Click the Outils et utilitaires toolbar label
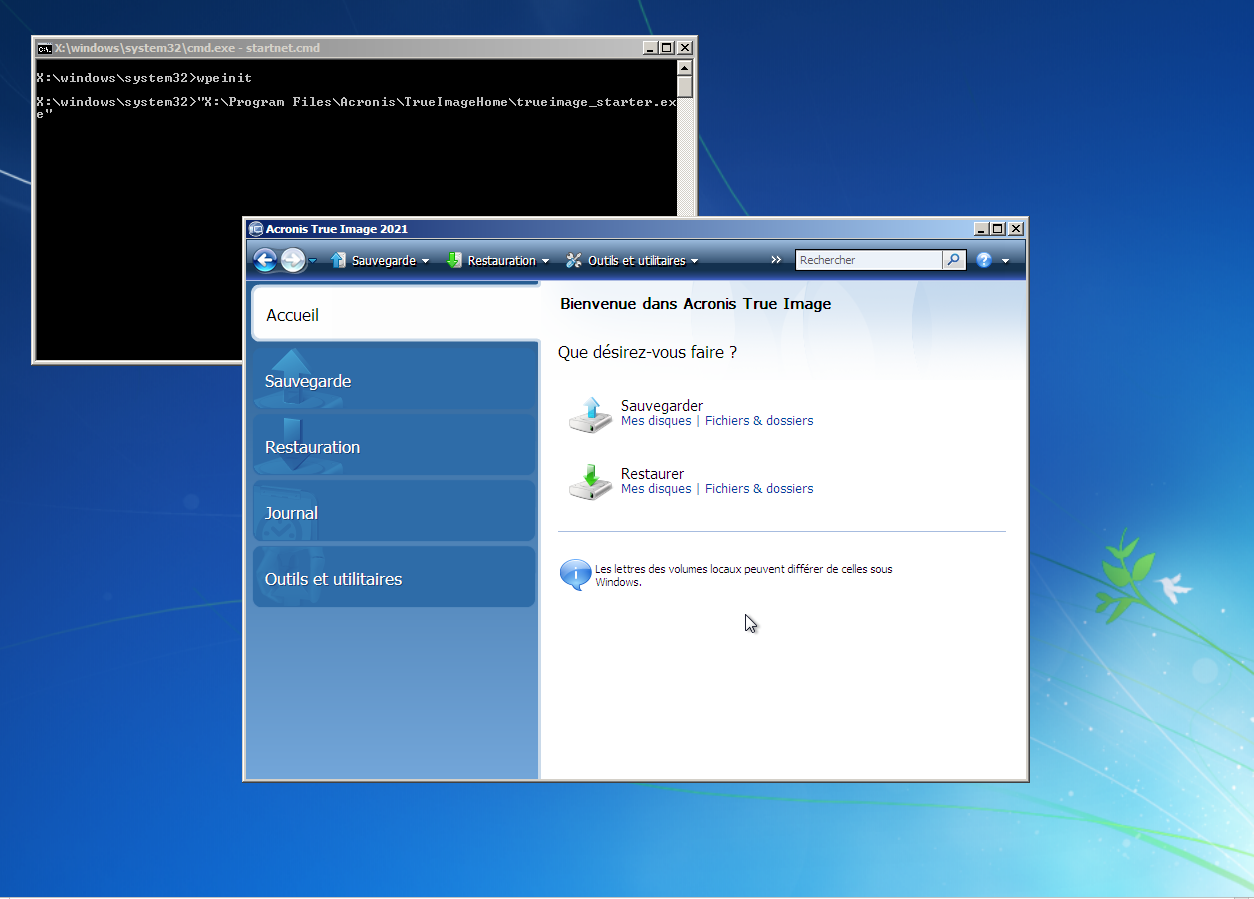 (x=637, y=260)
